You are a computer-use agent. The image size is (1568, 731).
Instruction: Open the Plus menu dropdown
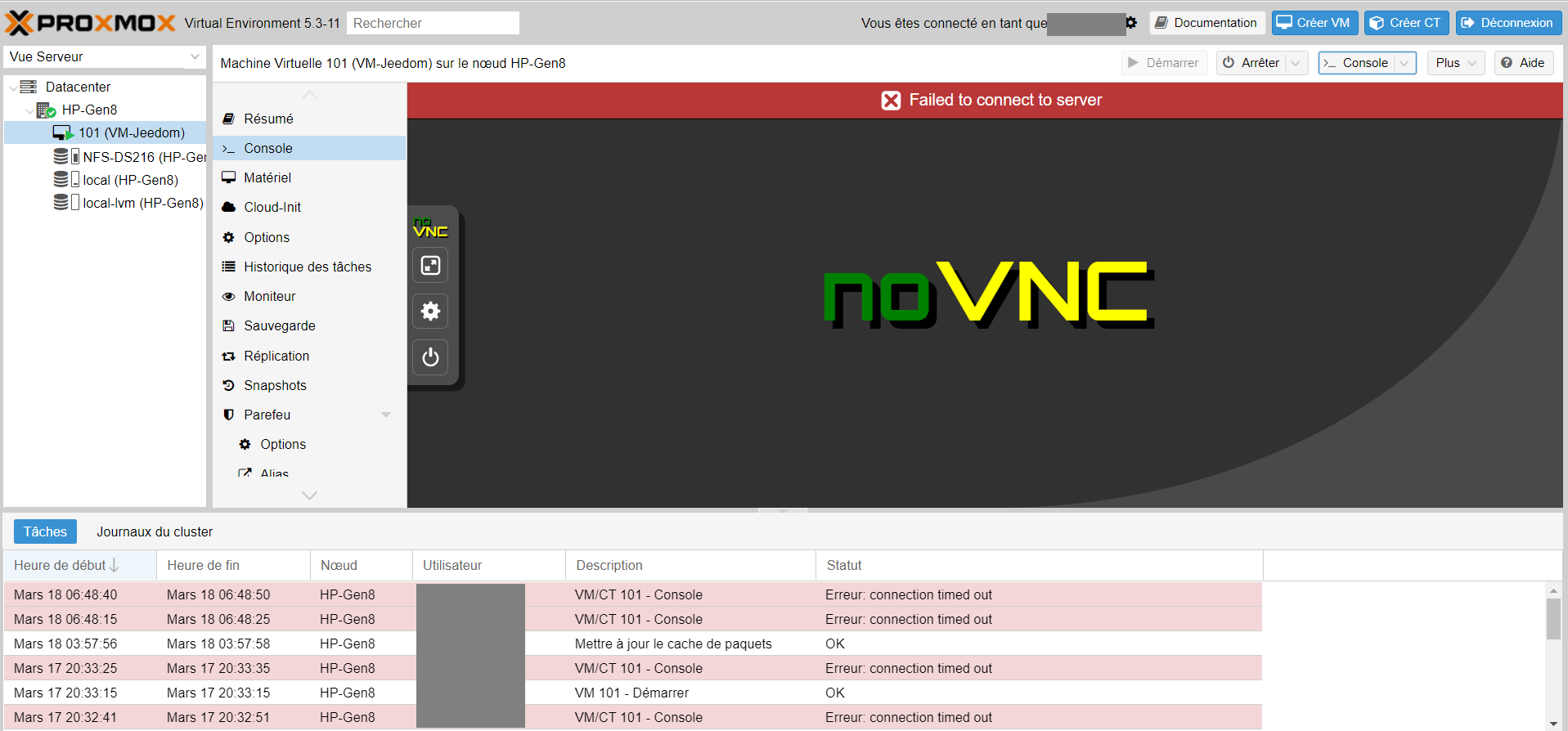pos(1456,63)
